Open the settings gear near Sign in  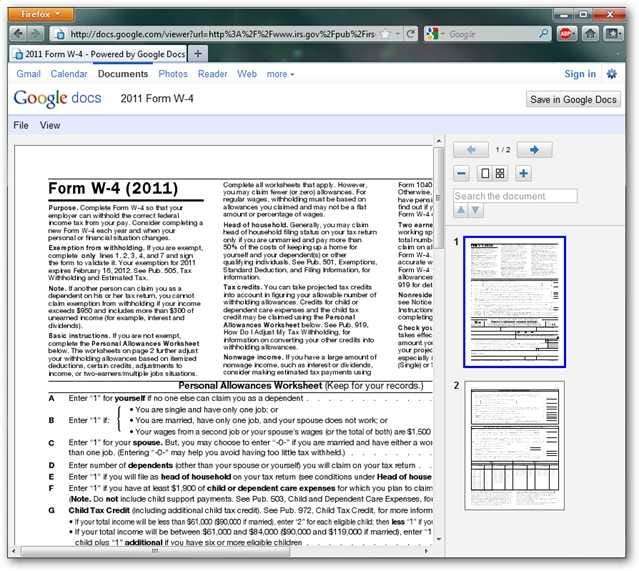[612, 74]
